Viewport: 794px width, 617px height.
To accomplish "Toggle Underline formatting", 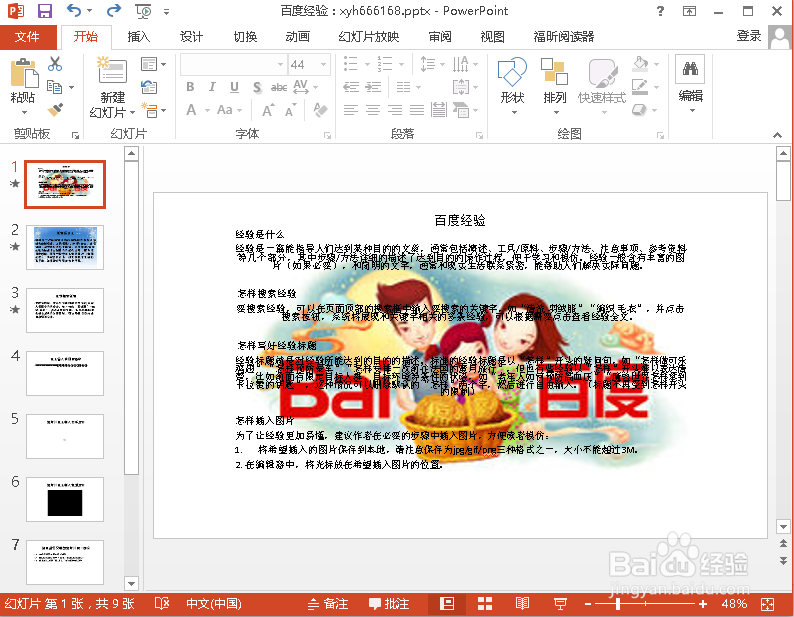I will [234, 87].
